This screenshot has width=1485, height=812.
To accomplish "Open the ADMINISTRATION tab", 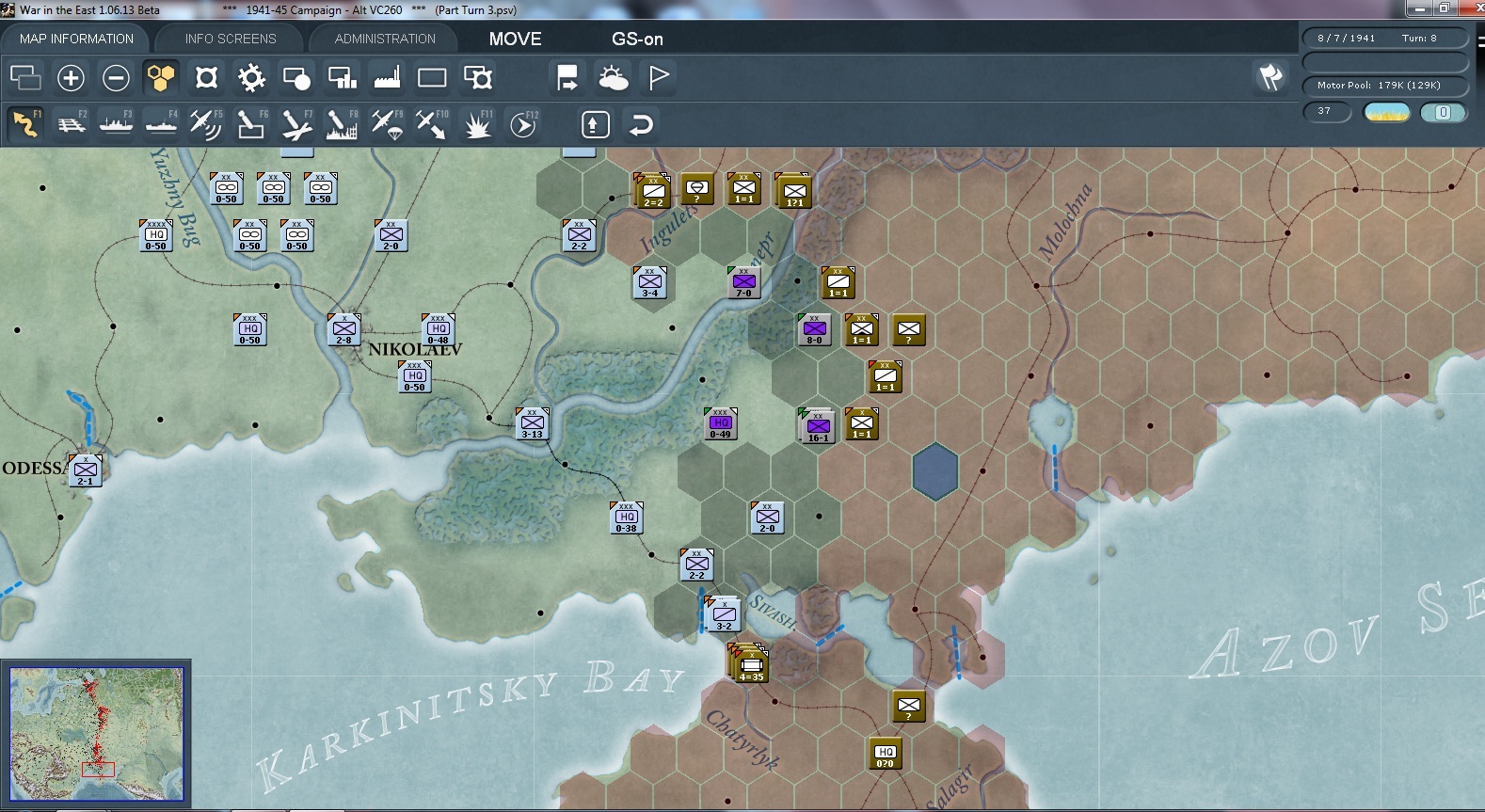I will pyautogui.click(x=385, y=39).
